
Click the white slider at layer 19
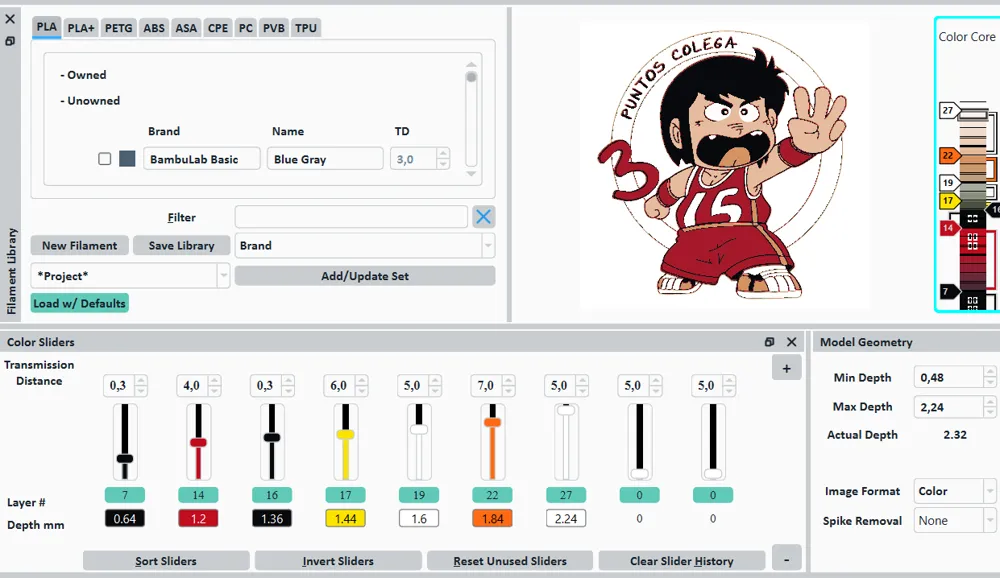(x=419, y=429)
